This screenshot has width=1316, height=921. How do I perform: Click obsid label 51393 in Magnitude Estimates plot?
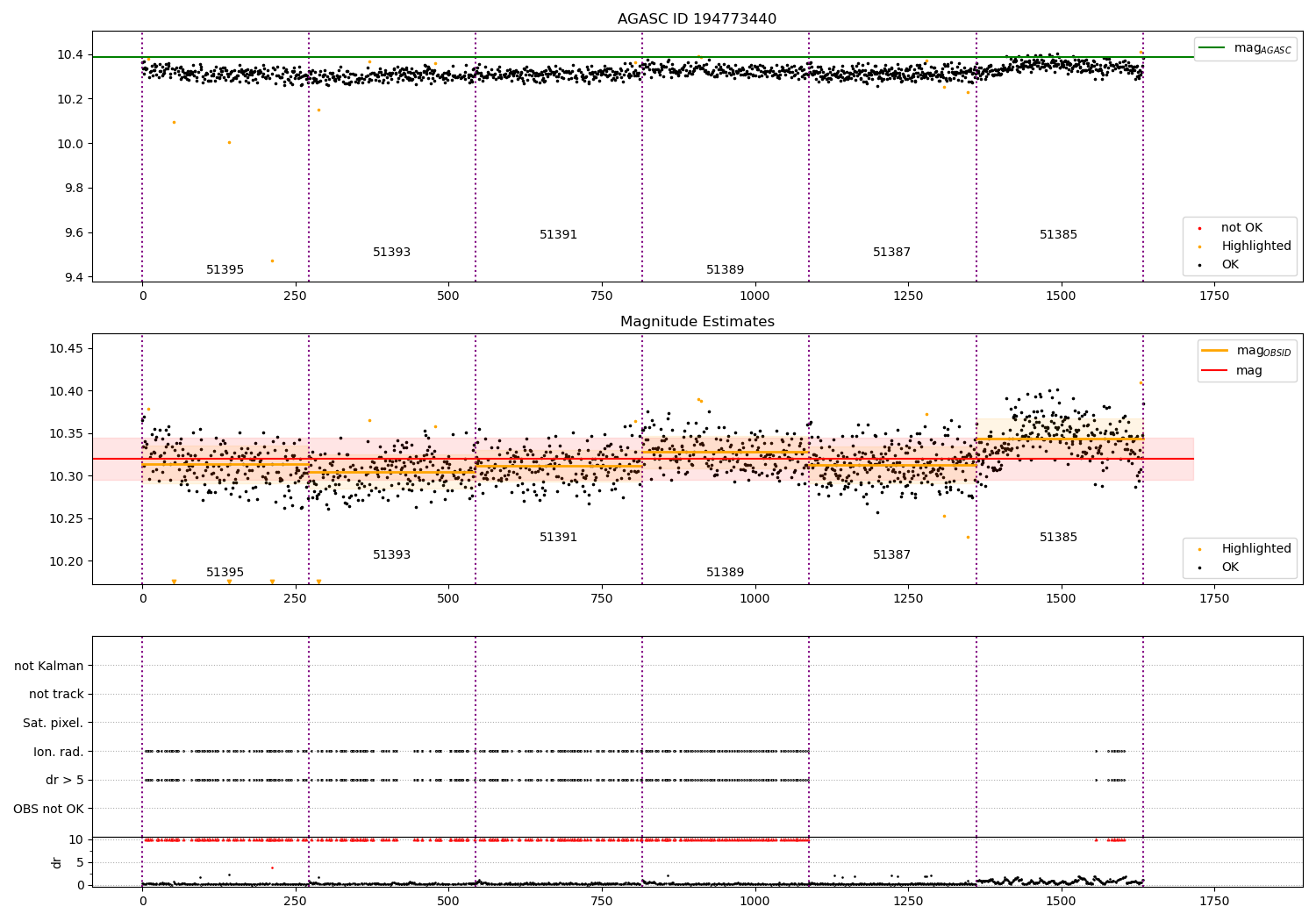coord(392,555)
